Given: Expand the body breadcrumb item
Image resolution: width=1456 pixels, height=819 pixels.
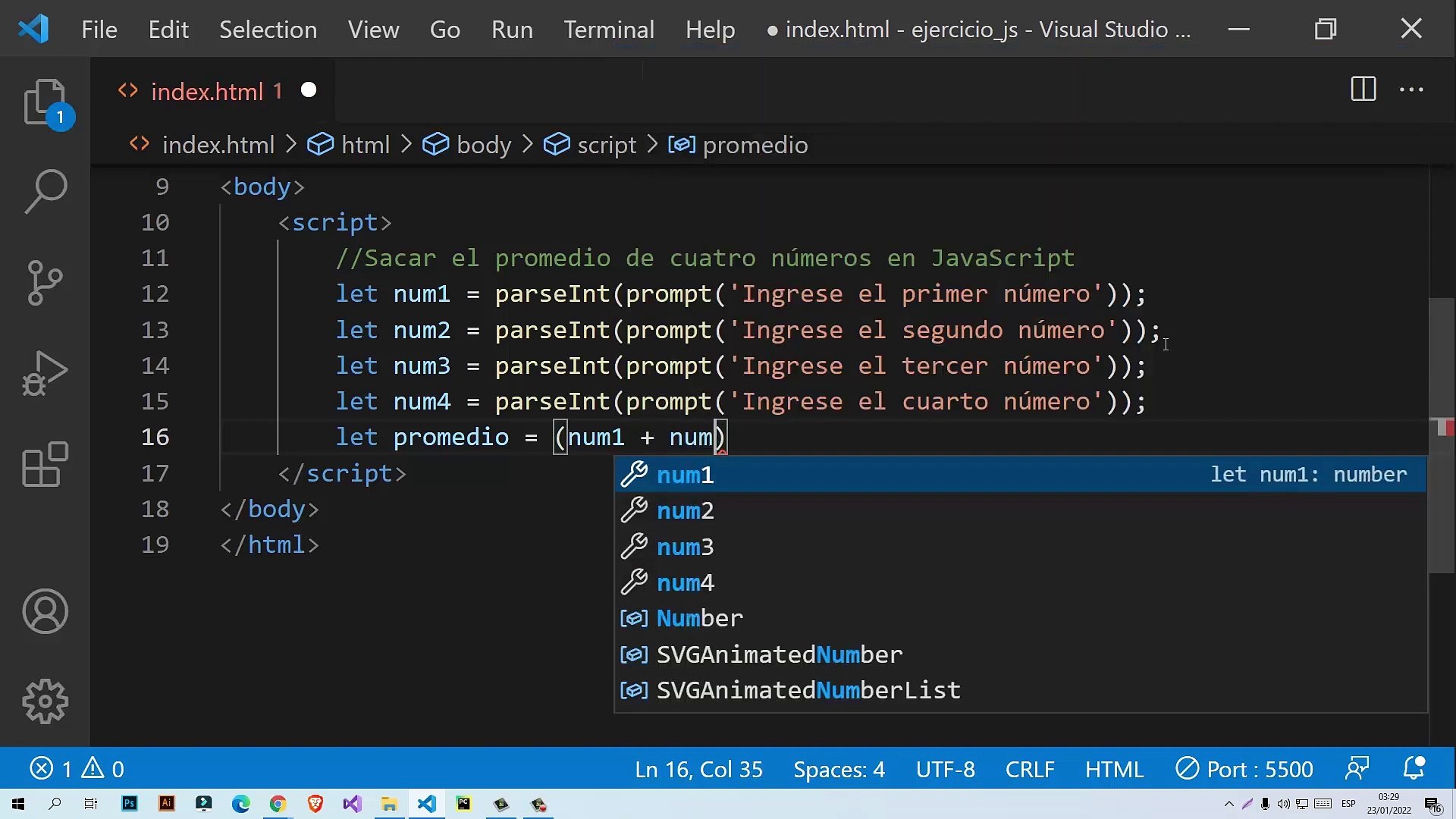Looking at the screenshot, I should [x=483, y=145].
